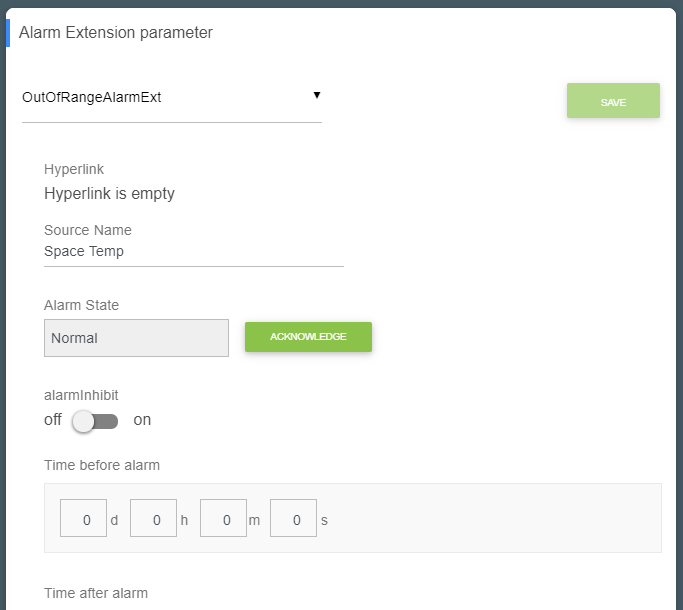Select the hours box in Time before alarm
This screenshot has height=610, width=683.
[153, 519]
